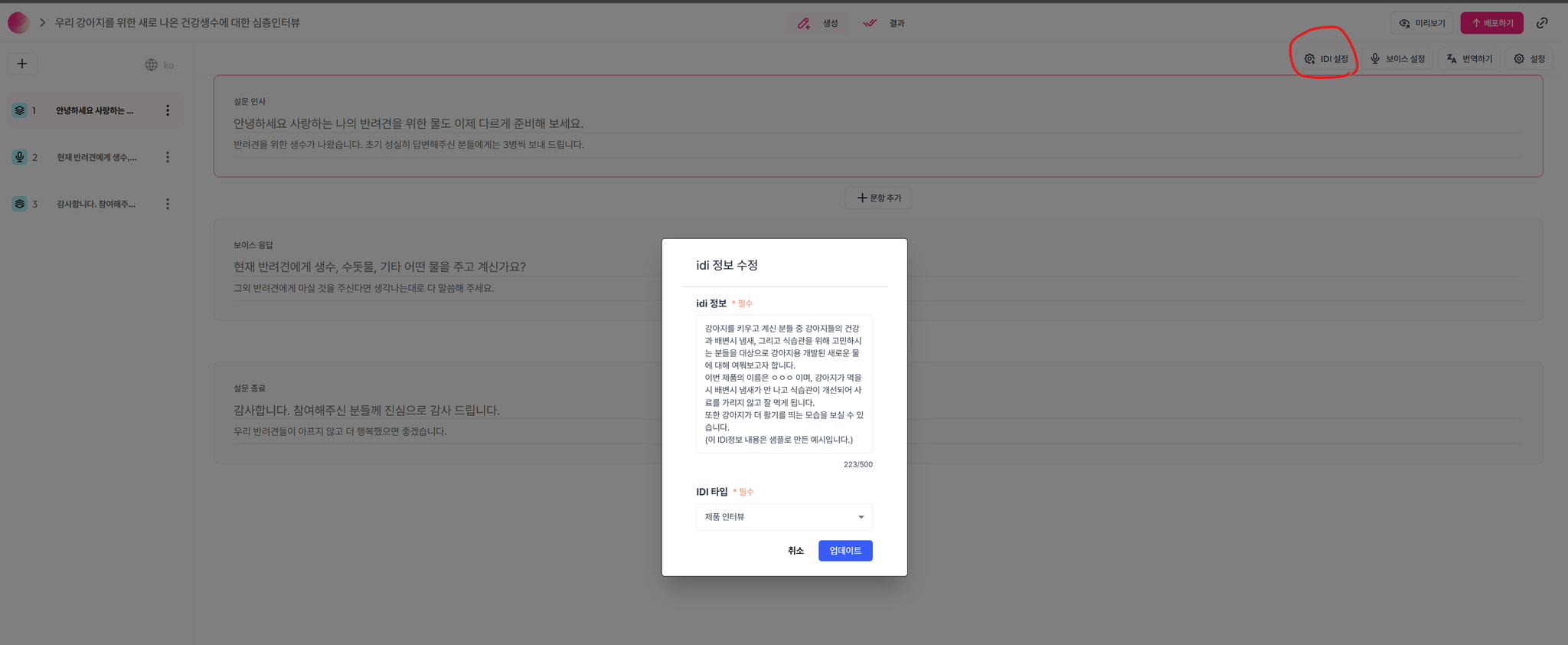Click greeting description about 3병씩 보내 드립니다

pos(408,145)
